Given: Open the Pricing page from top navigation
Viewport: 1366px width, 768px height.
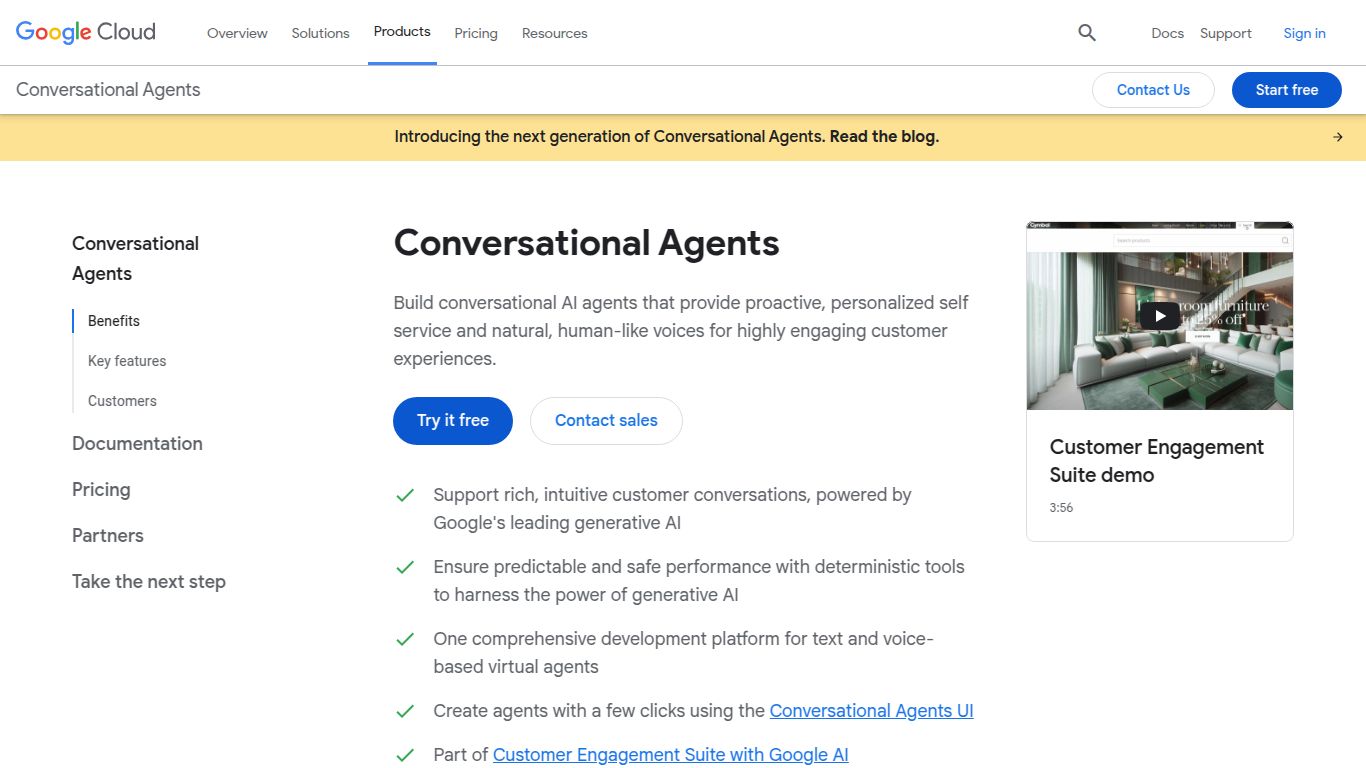Looking at the screenshot, I should (476, 33).
